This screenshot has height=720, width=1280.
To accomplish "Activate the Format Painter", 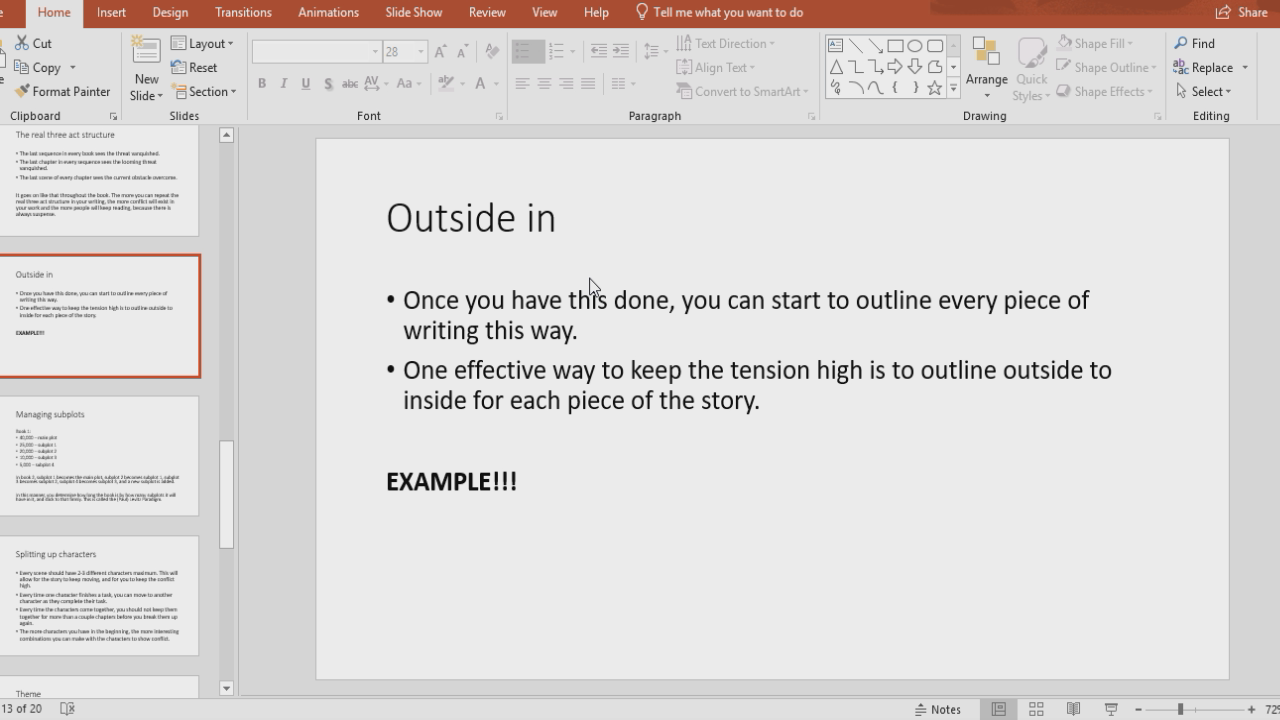I will pyautogui.click(x=60, y=91).
